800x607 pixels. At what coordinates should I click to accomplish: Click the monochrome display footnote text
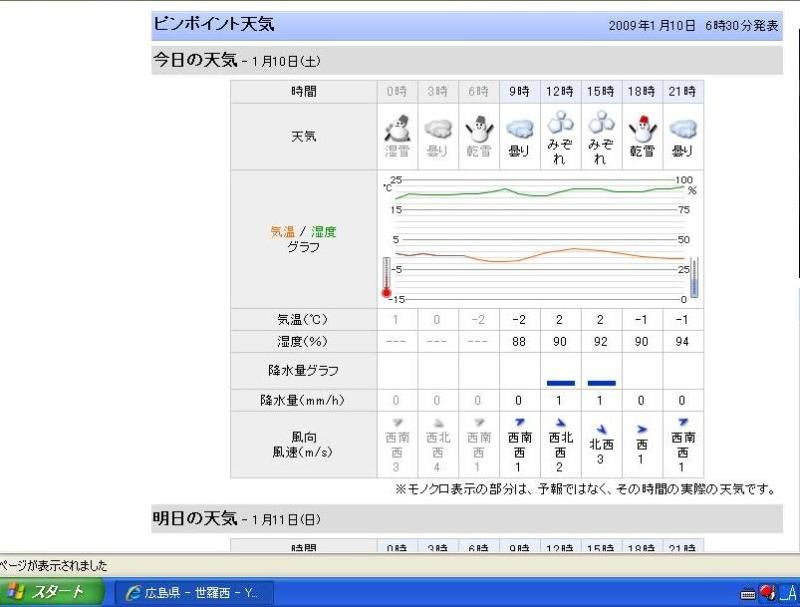586,490
